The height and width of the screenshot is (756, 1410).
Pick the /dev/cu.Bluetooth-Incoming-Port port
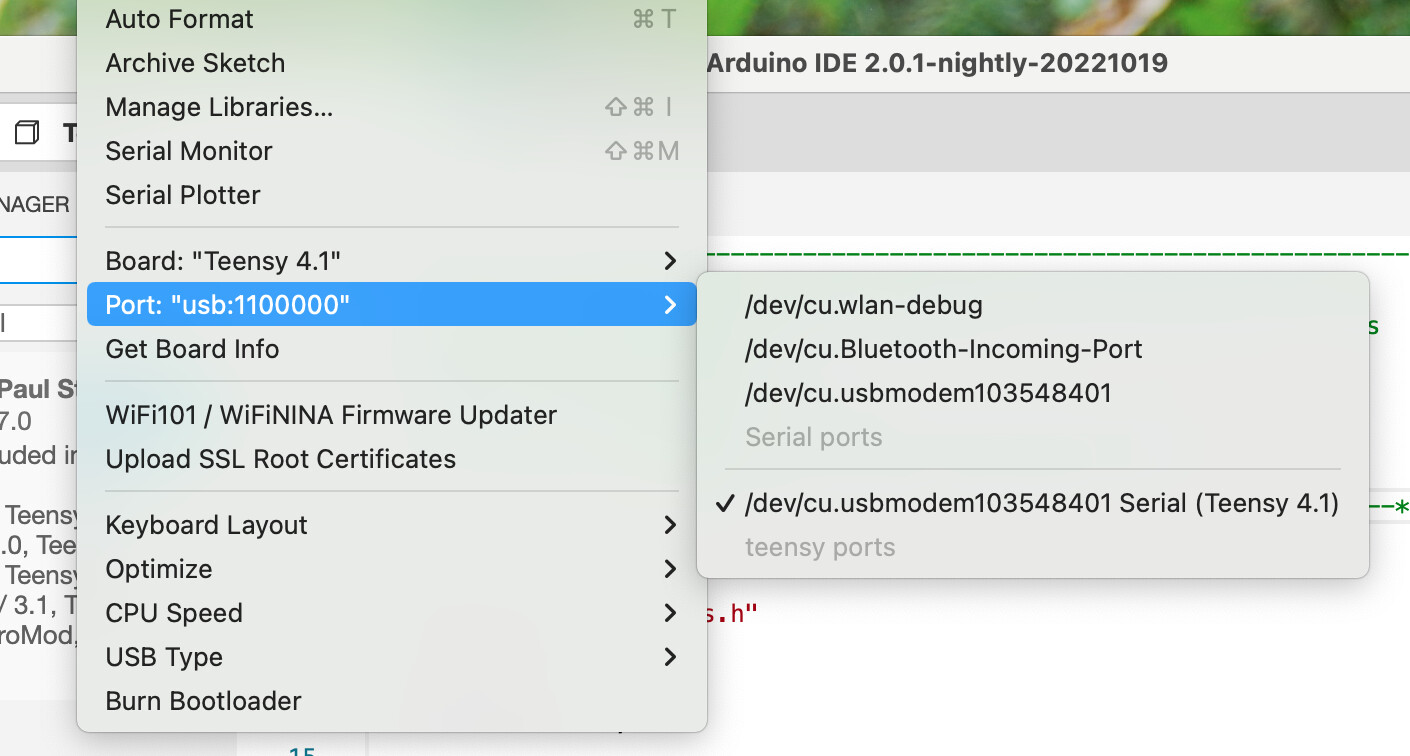[x=943, y=349]
